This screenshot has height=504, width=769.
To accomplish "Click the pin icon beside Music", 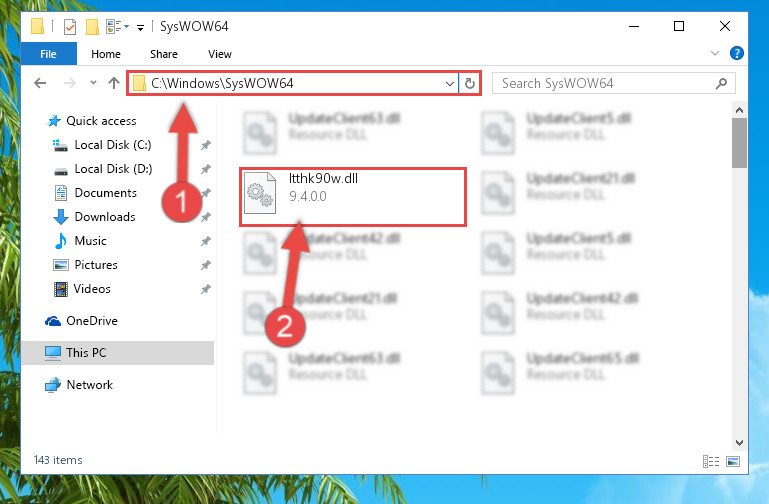I will 205,241.
